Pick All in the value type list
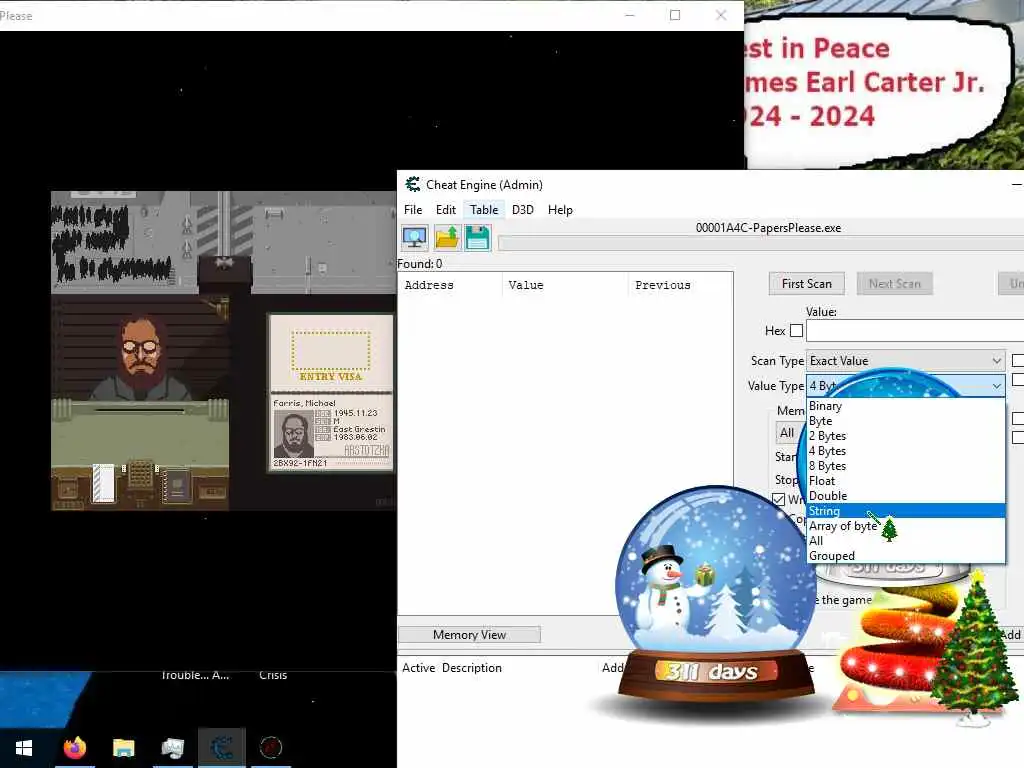Image resolution: width=1024 pixels, height=768 pixels. click(906, 541)
